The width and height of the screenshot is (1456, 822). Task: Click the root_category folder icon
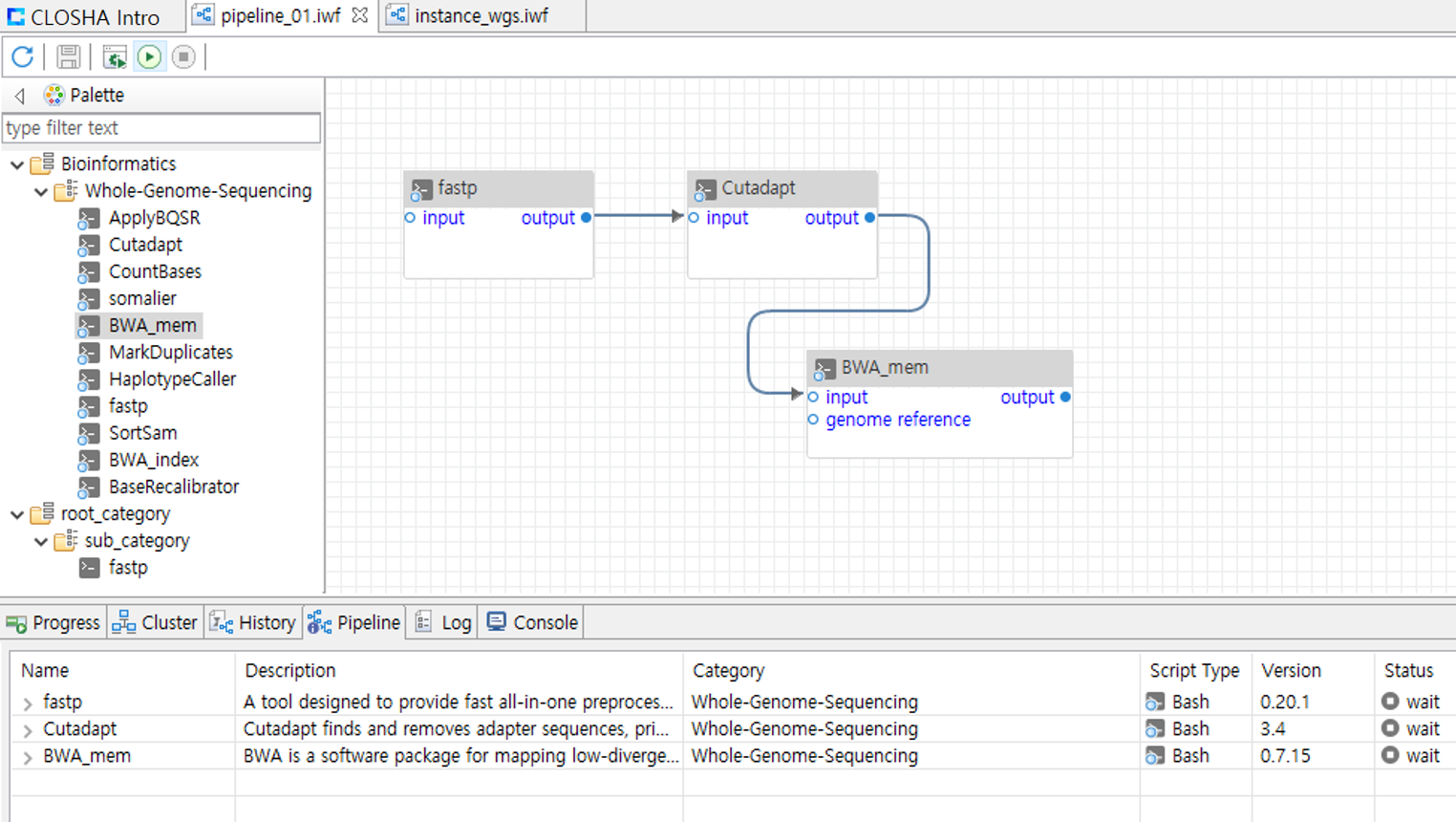coord(42,514)
